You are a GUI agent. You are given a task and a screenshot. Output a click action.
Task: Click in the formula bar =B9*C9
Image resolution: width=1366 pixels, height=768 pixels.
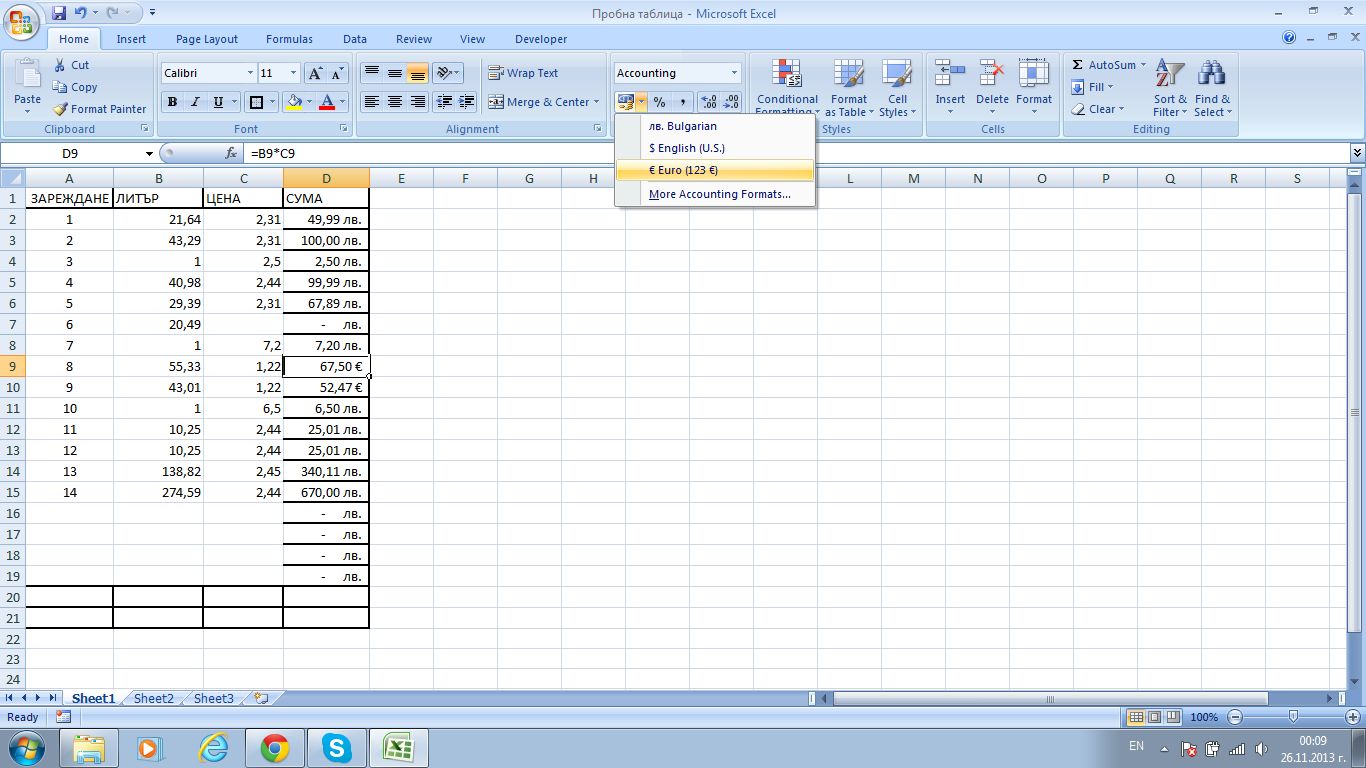pos(796,153)
